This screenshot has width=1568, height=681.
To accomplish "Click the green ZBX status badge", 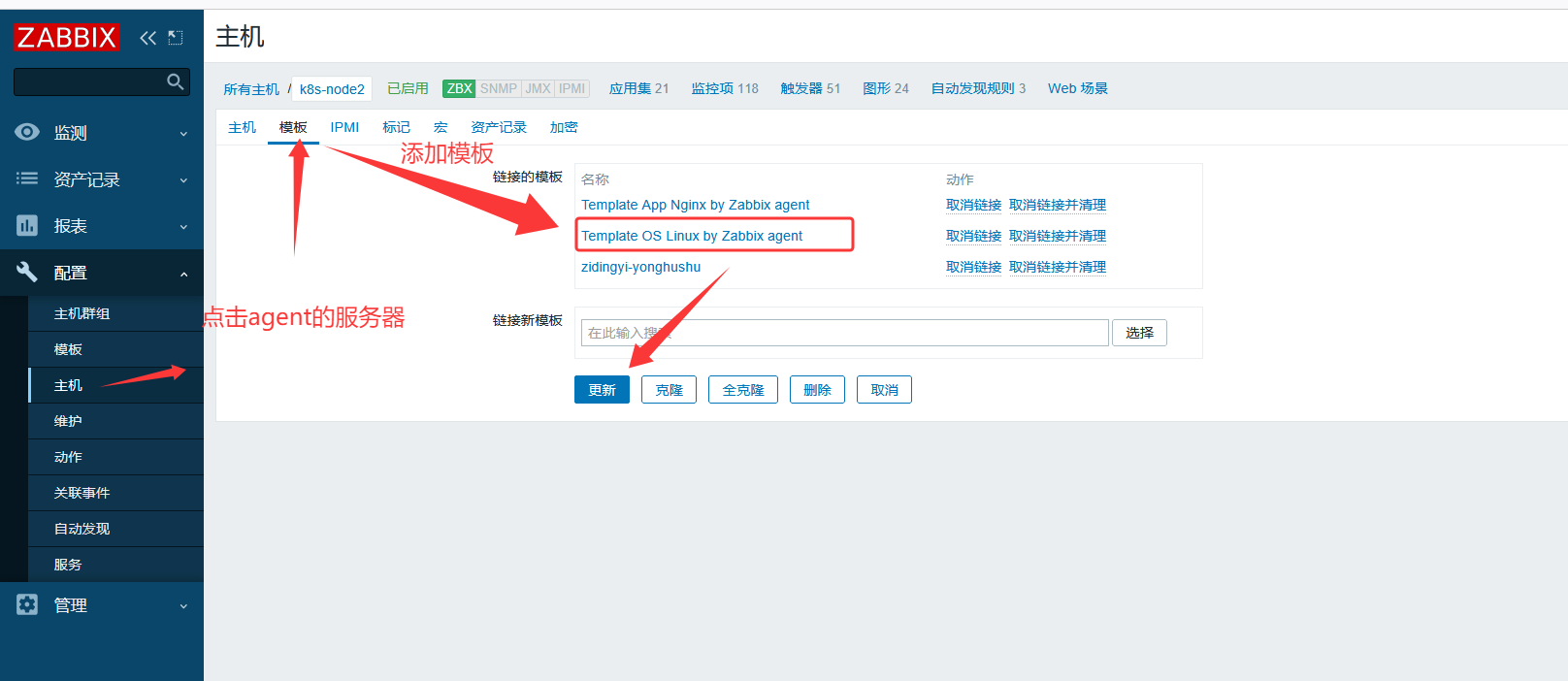I will coord(459,88).
